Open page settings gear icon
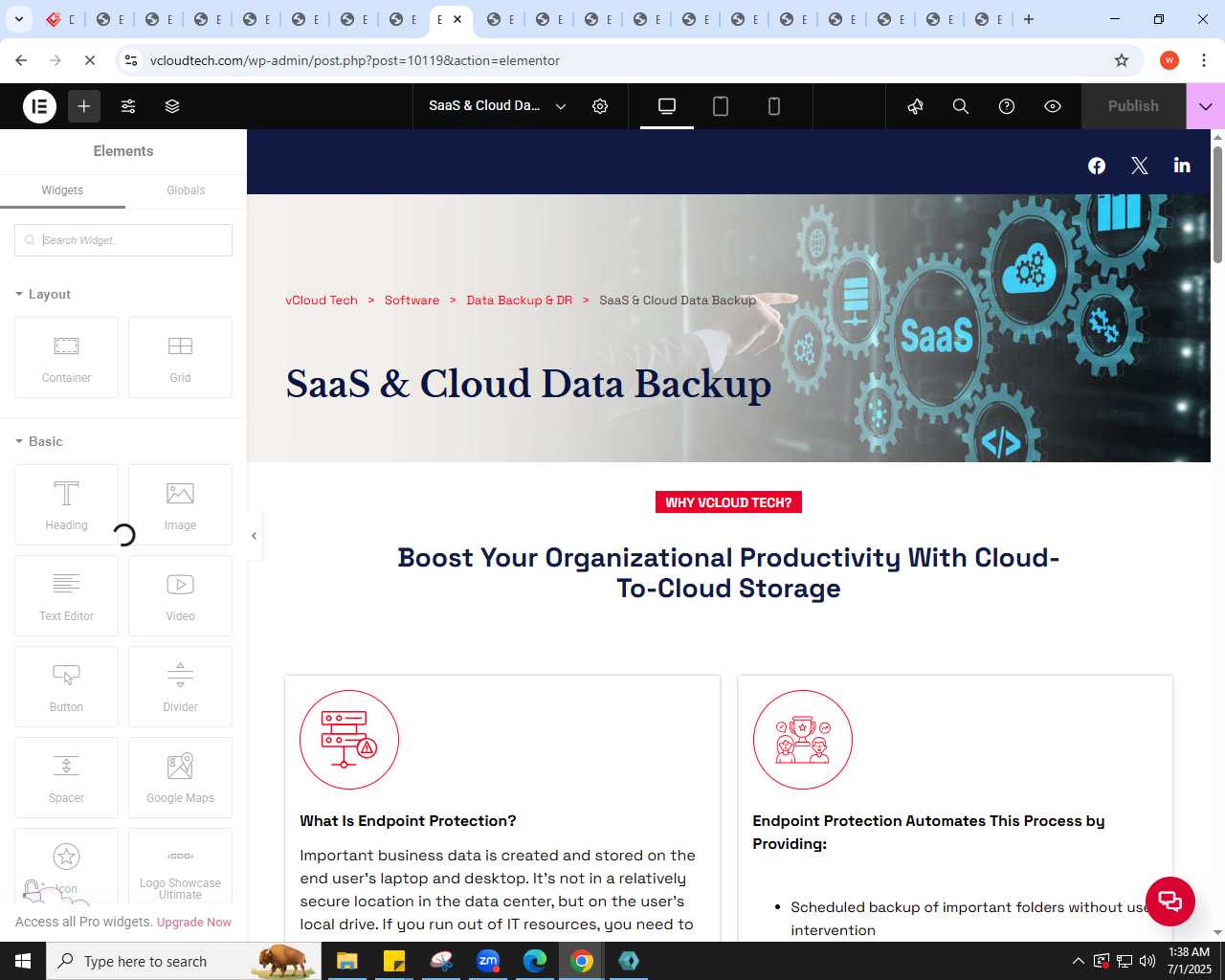Image resolution: width=1225 pixels, height=980 pixels. (600, 106)
